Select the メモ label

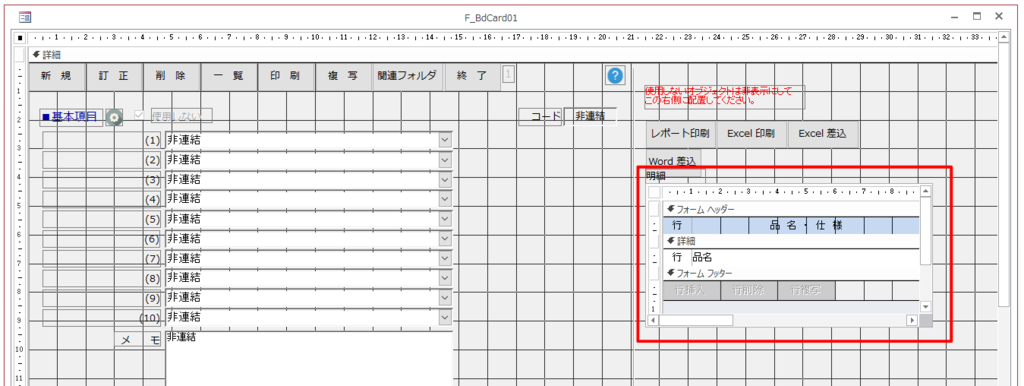point(138,340)
